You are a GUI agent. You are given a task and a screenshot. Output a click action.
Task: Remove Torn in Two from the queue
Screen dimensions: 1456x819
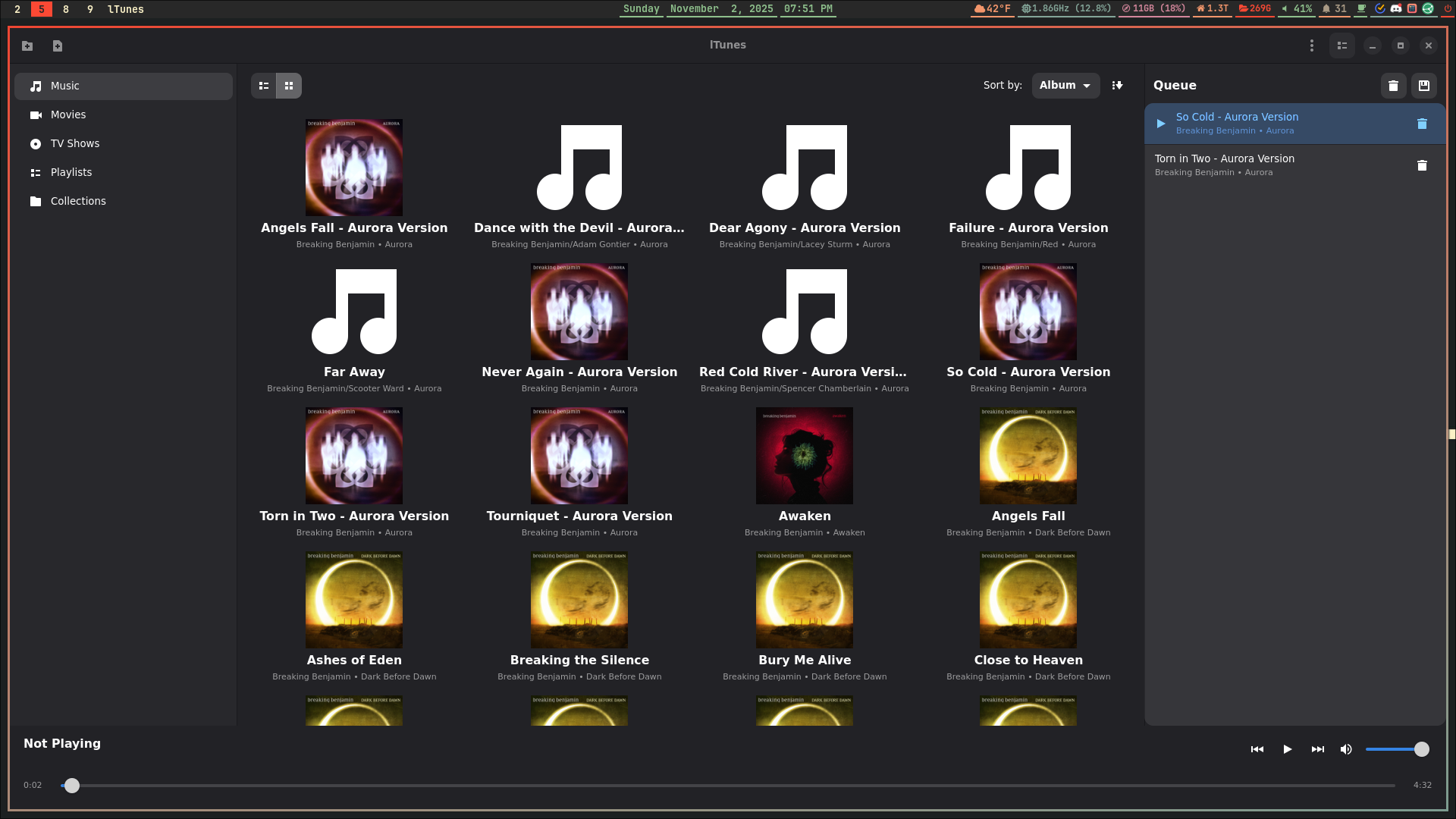(x=1422, y=165)
